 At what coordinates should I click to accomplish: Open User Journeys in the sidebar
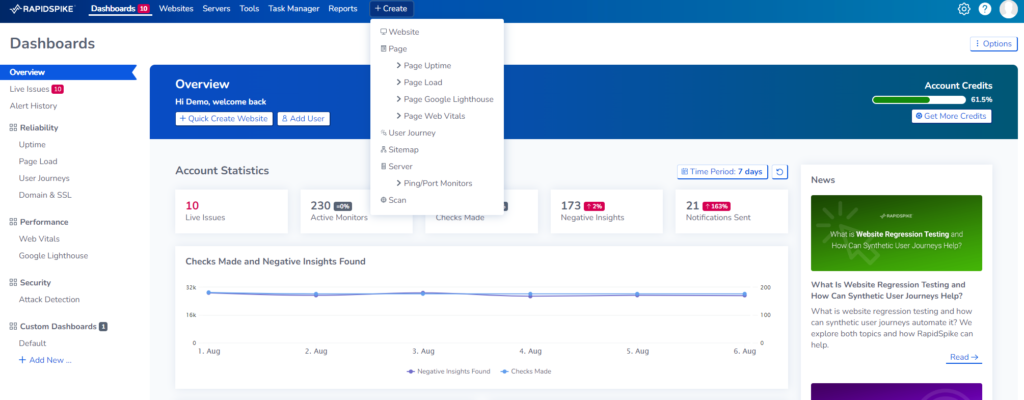pyautogui.click(x=44, y=178)
